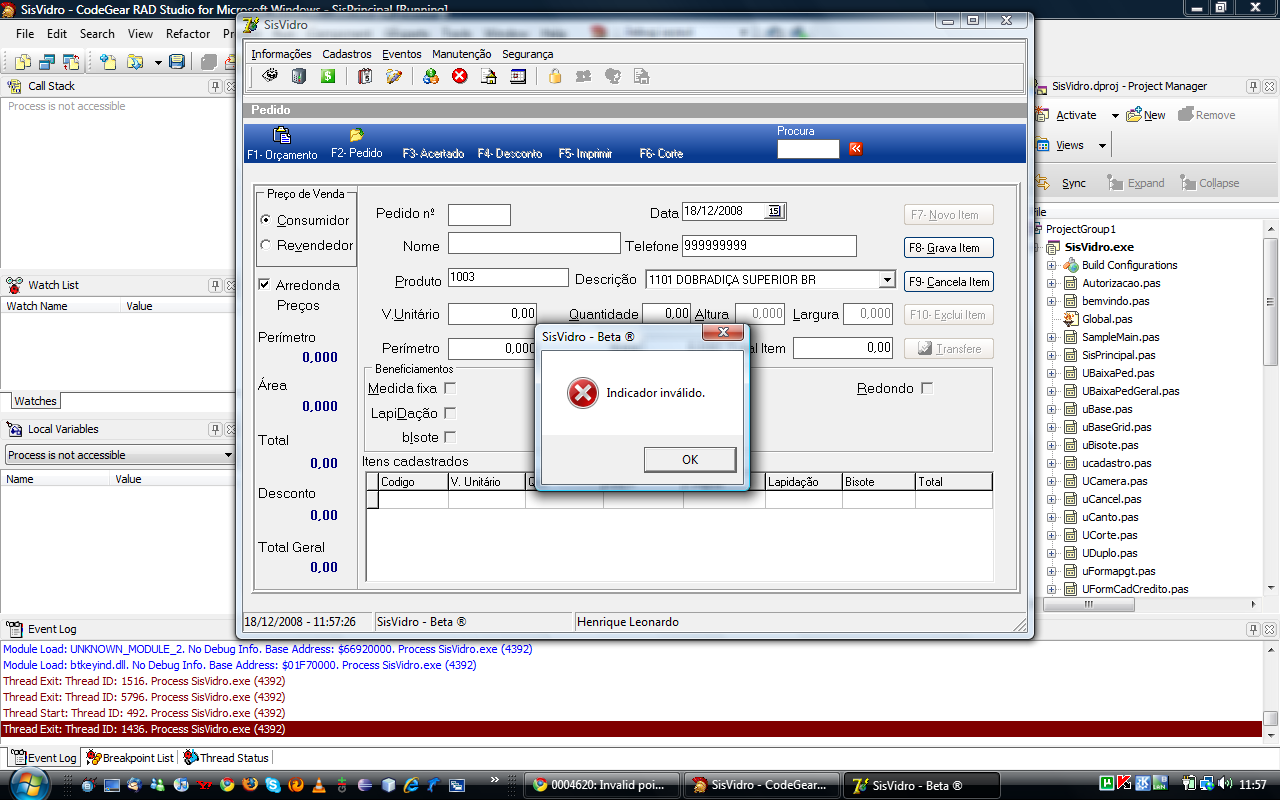Open the Descrição dropdown list
Viewport: 1280px width, 800px height.
click(886, 280)
